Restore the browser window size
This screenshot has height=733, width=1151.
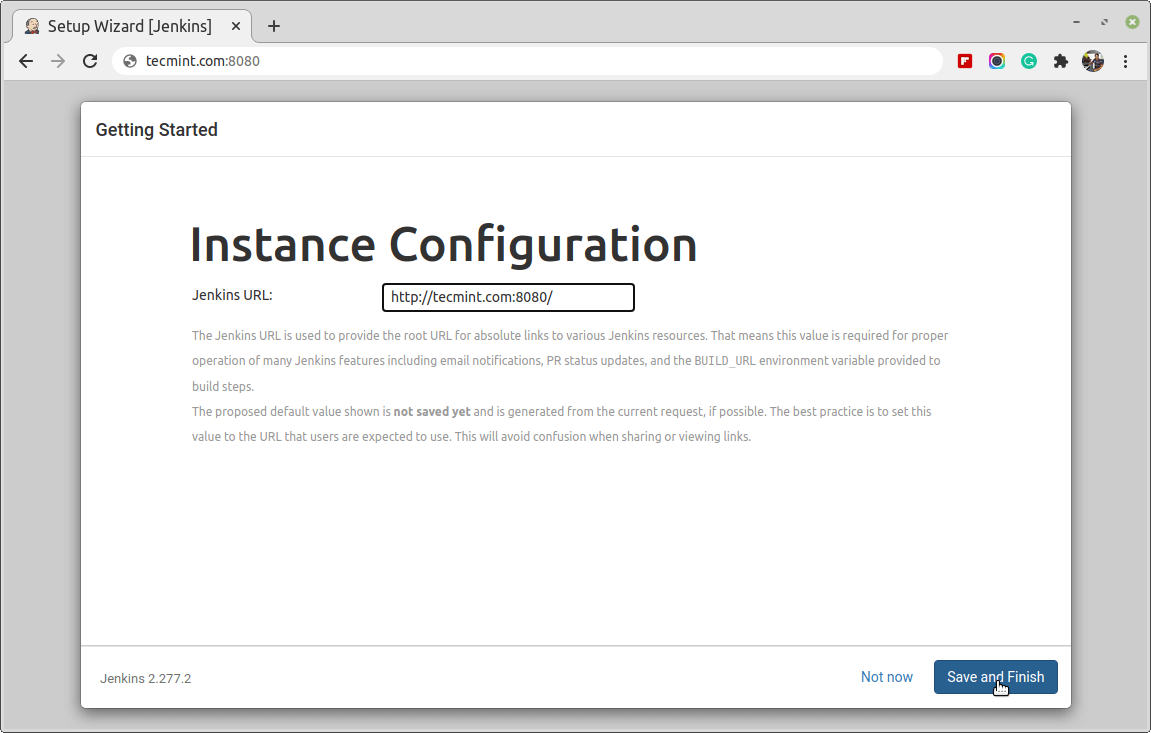point(1104,22)
